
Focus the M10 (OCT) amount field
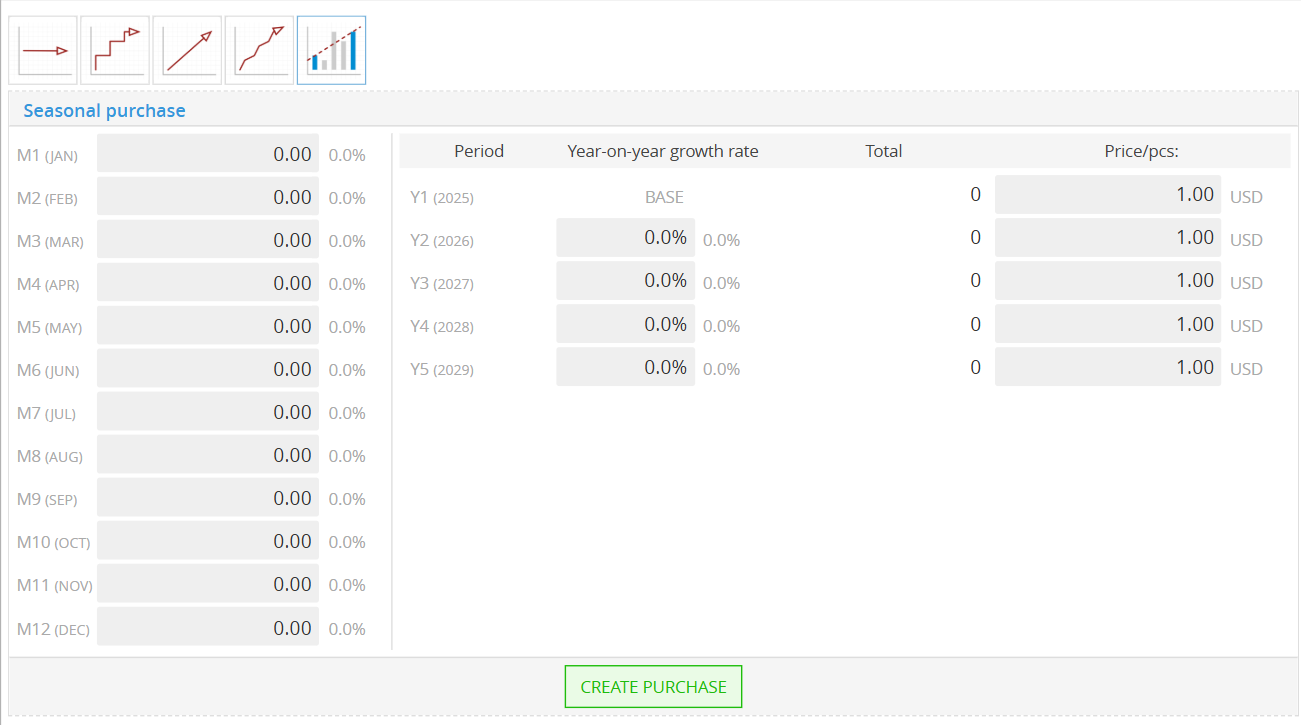click(208, 542)
